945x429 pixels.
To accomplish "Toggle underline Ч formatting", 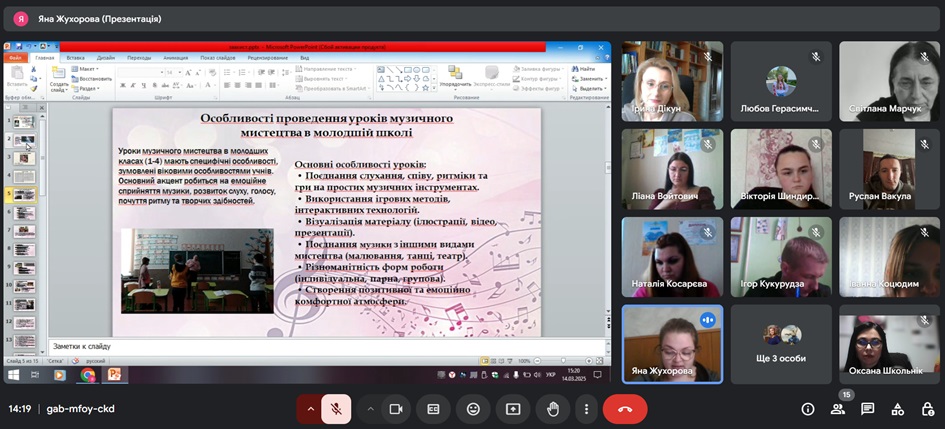I will pos(142,86).
